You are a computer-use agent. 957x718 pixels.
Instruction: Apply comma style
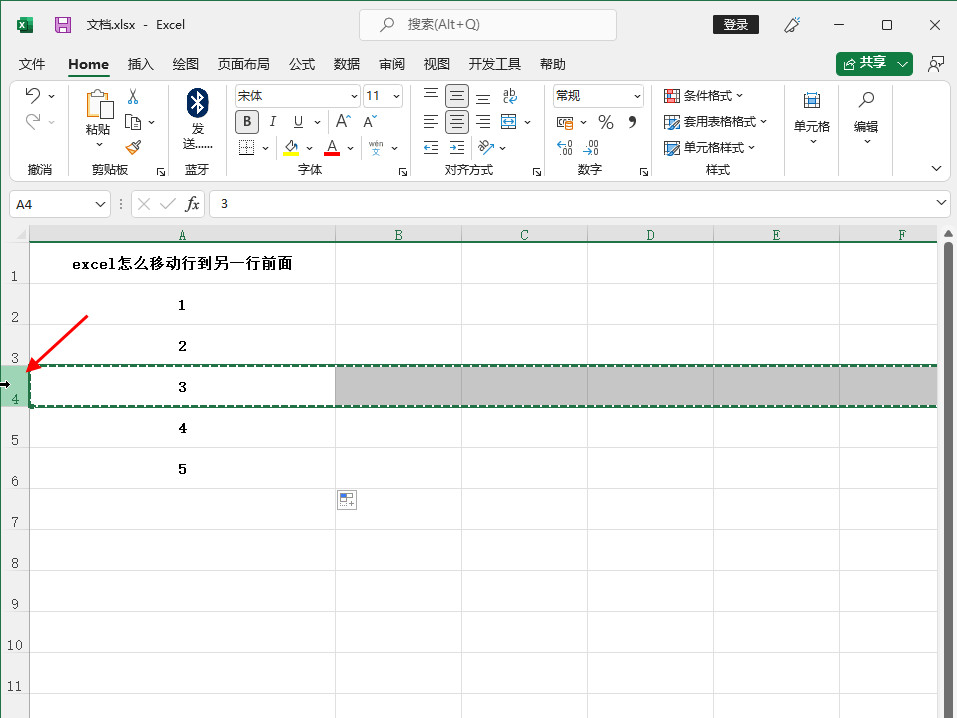pyautogui.click(x=632, y=122)
